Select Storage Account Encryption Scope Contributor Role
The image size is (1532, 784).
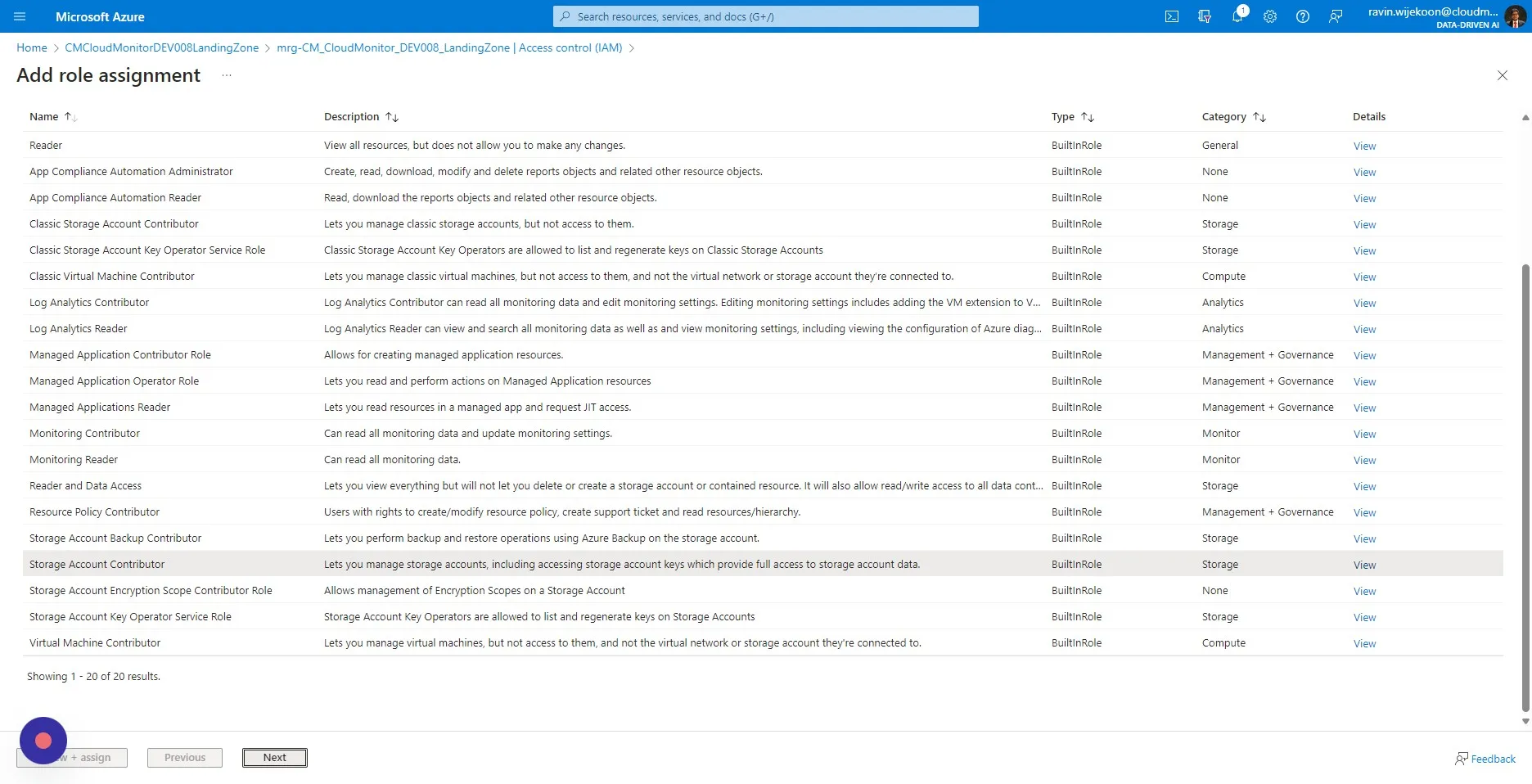(763, 590)
